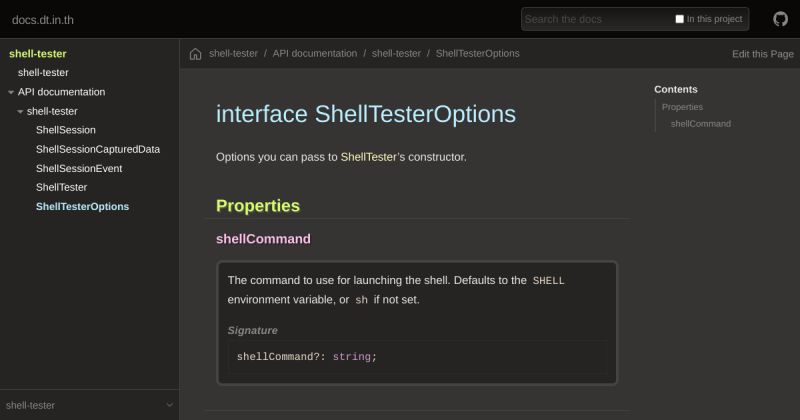This screenshot has height=420, width=800.
Task: Select ShellTesterOptions in the sidebar
Action: (82, 207)
